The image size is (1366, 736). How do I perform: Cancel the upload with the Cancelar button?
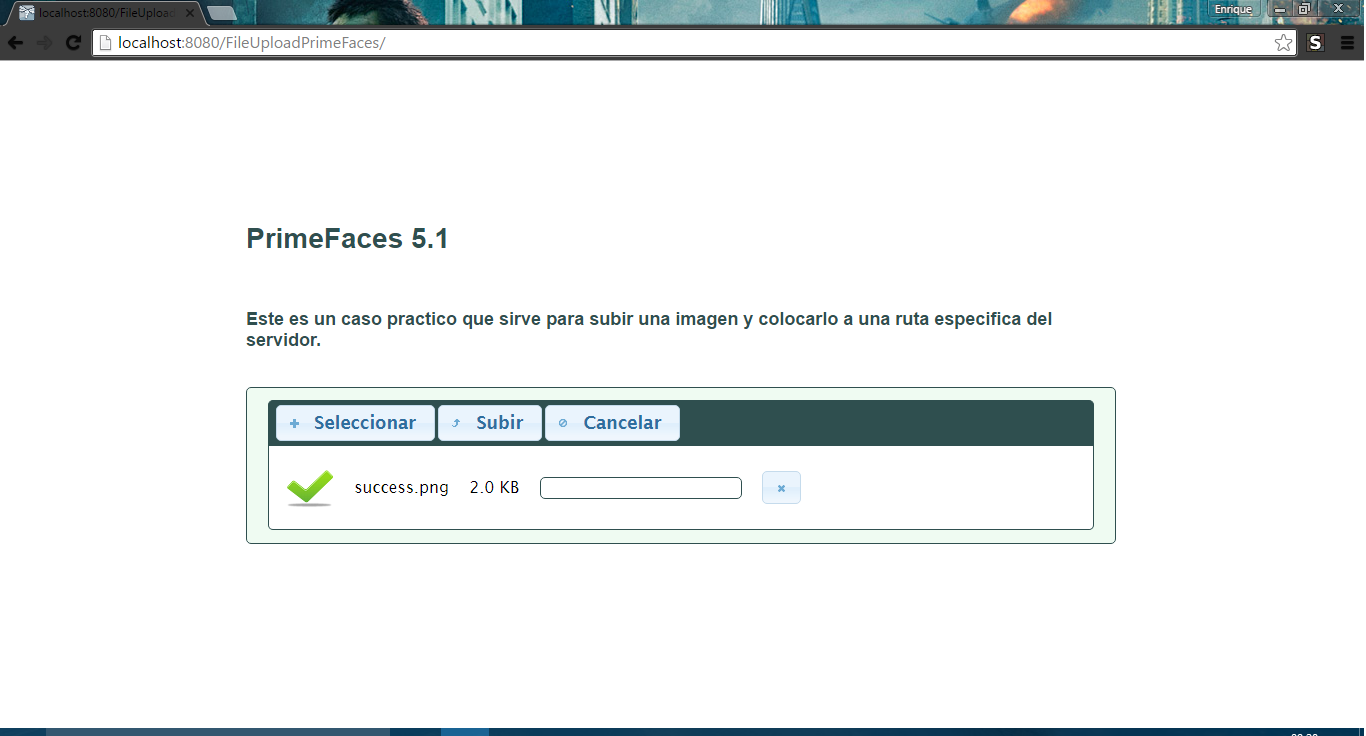612,423
